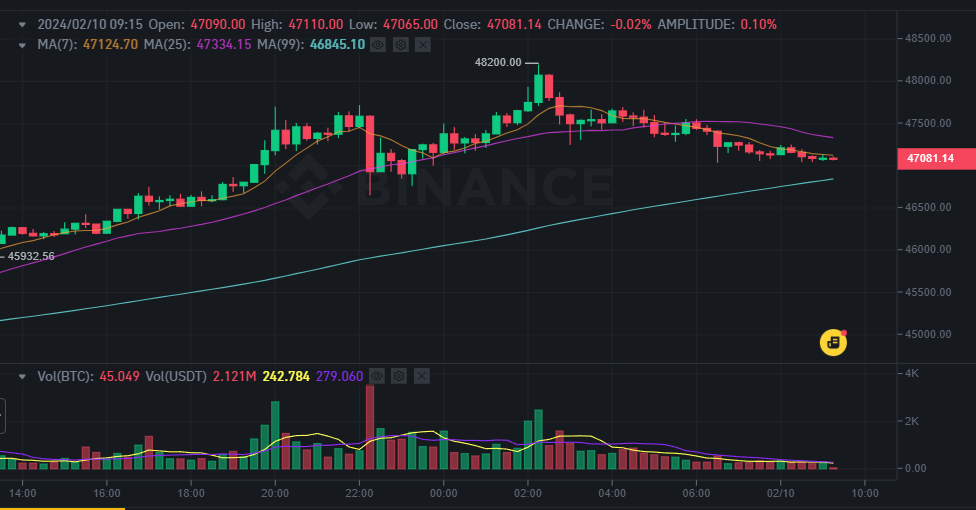Collapse the OHLC info row arrow
Screen dimensions: 976x510
[x=22, y=23]
